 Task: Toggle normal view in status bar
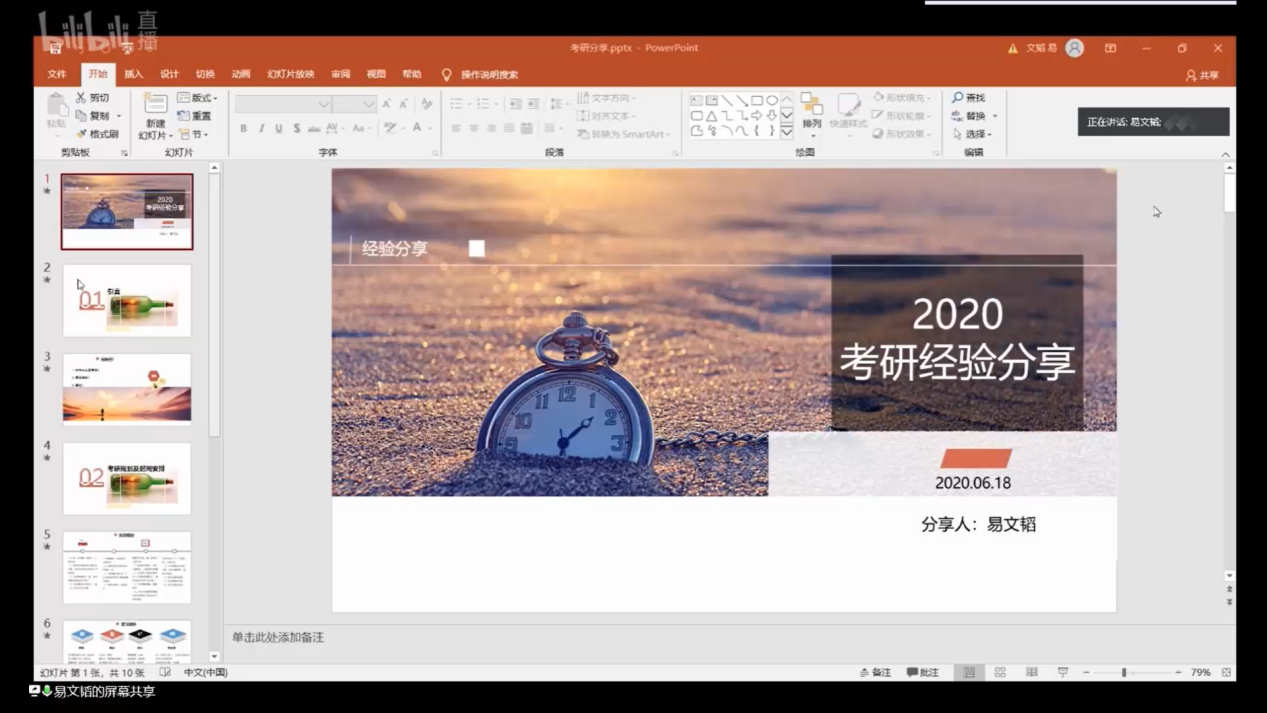point(969,673)
